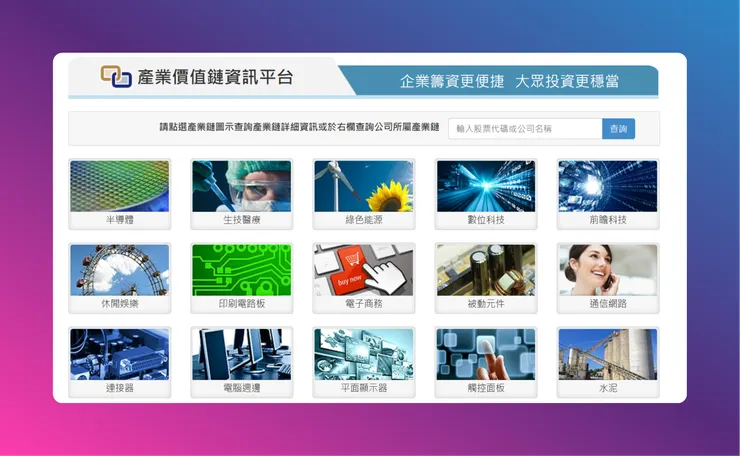Click the 綠色能源 label link
Screen dimensions: 740x456
pos(364,220)
